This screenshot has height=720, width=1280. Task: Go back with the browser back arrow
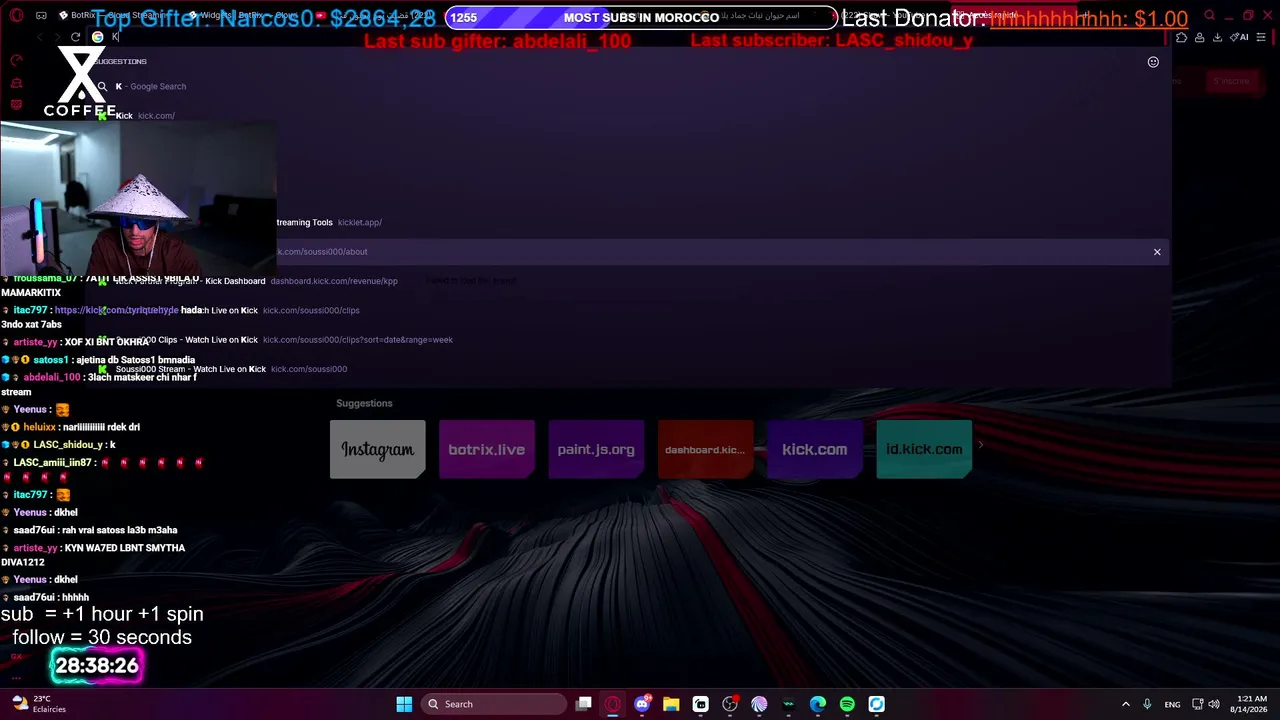coord(40,37)
